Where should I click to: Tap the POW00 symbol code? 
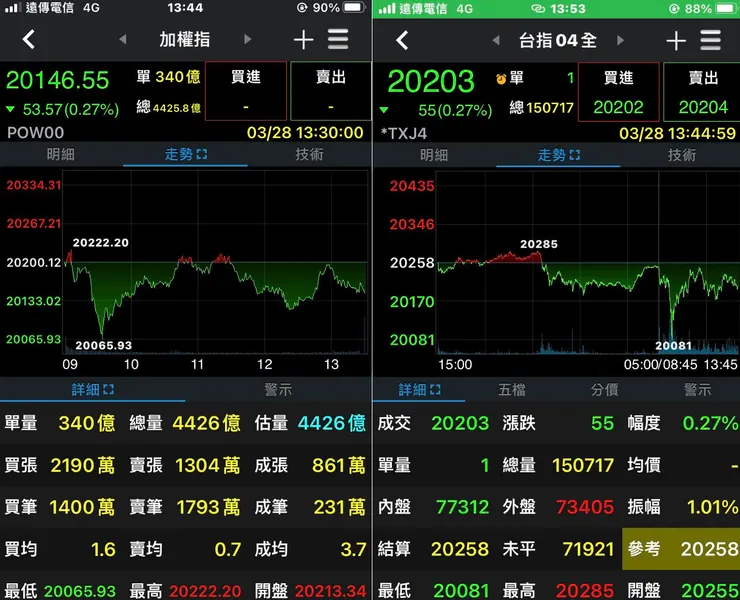coord(35,133)
